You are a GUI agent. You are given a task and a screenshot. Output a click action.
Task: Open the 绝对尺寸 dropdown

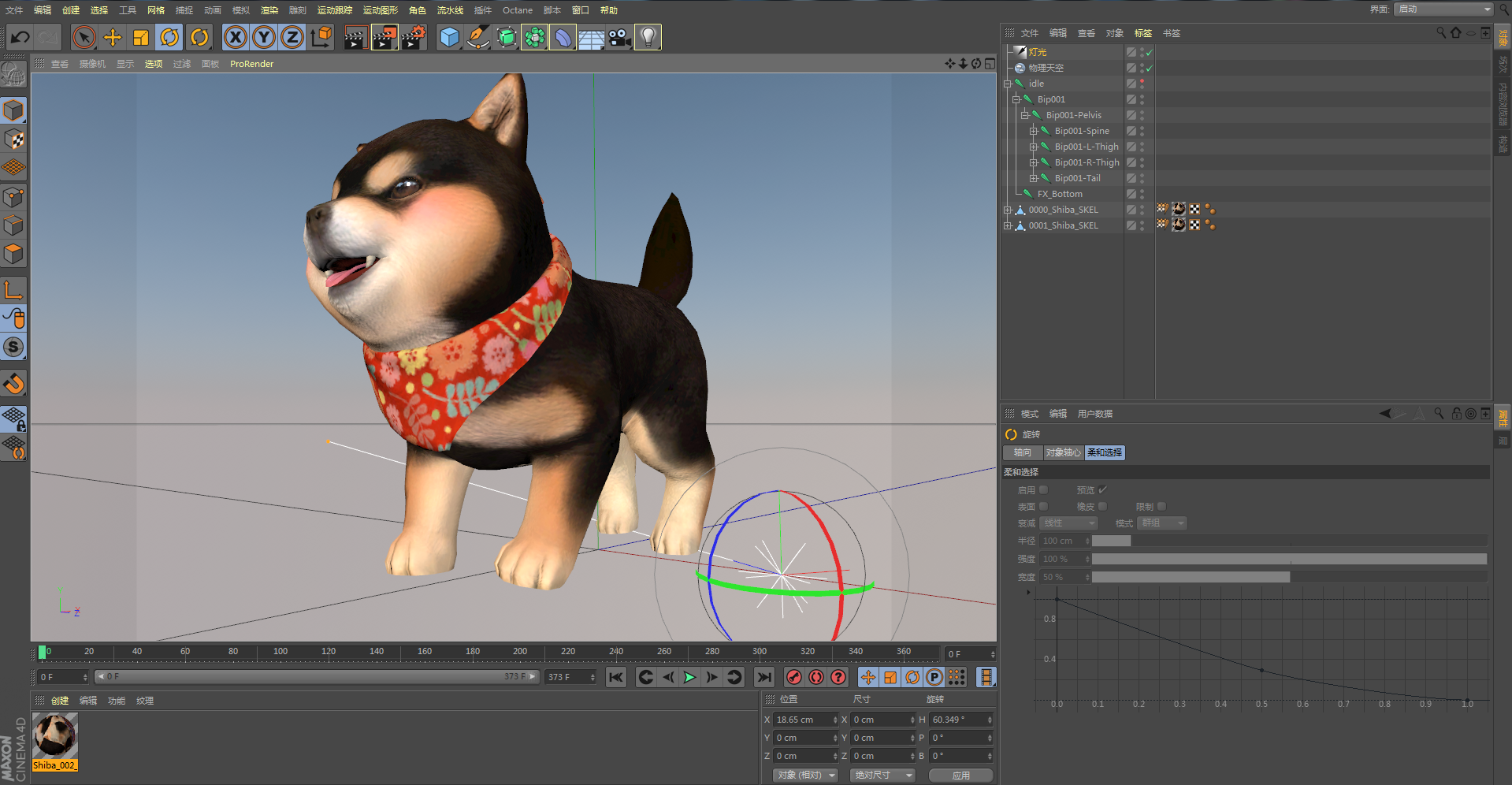(x=882, y=776)
